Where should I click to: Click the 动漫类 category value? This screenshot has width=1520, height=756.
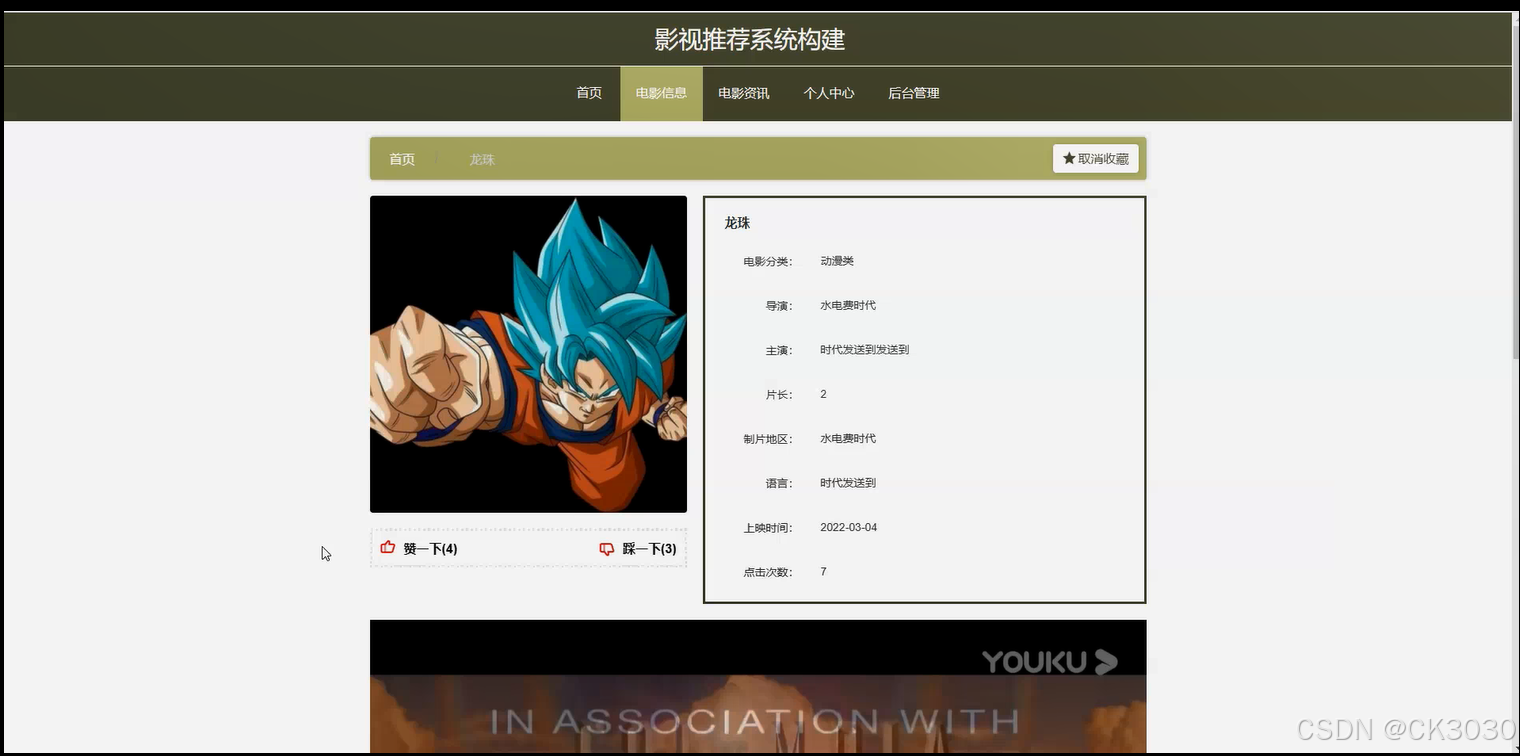[x=837, y=261]
